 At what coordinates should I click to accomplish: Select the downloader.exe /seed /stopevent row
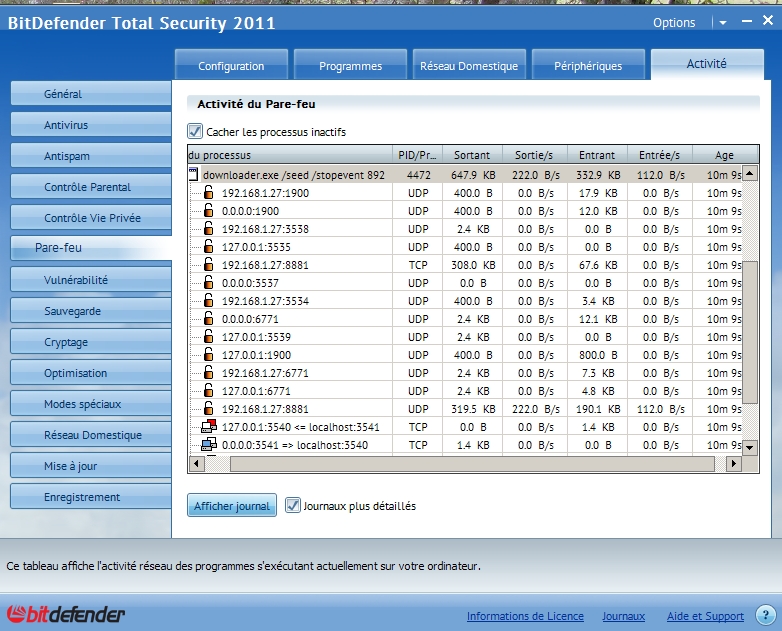click(x=465, y=175)
